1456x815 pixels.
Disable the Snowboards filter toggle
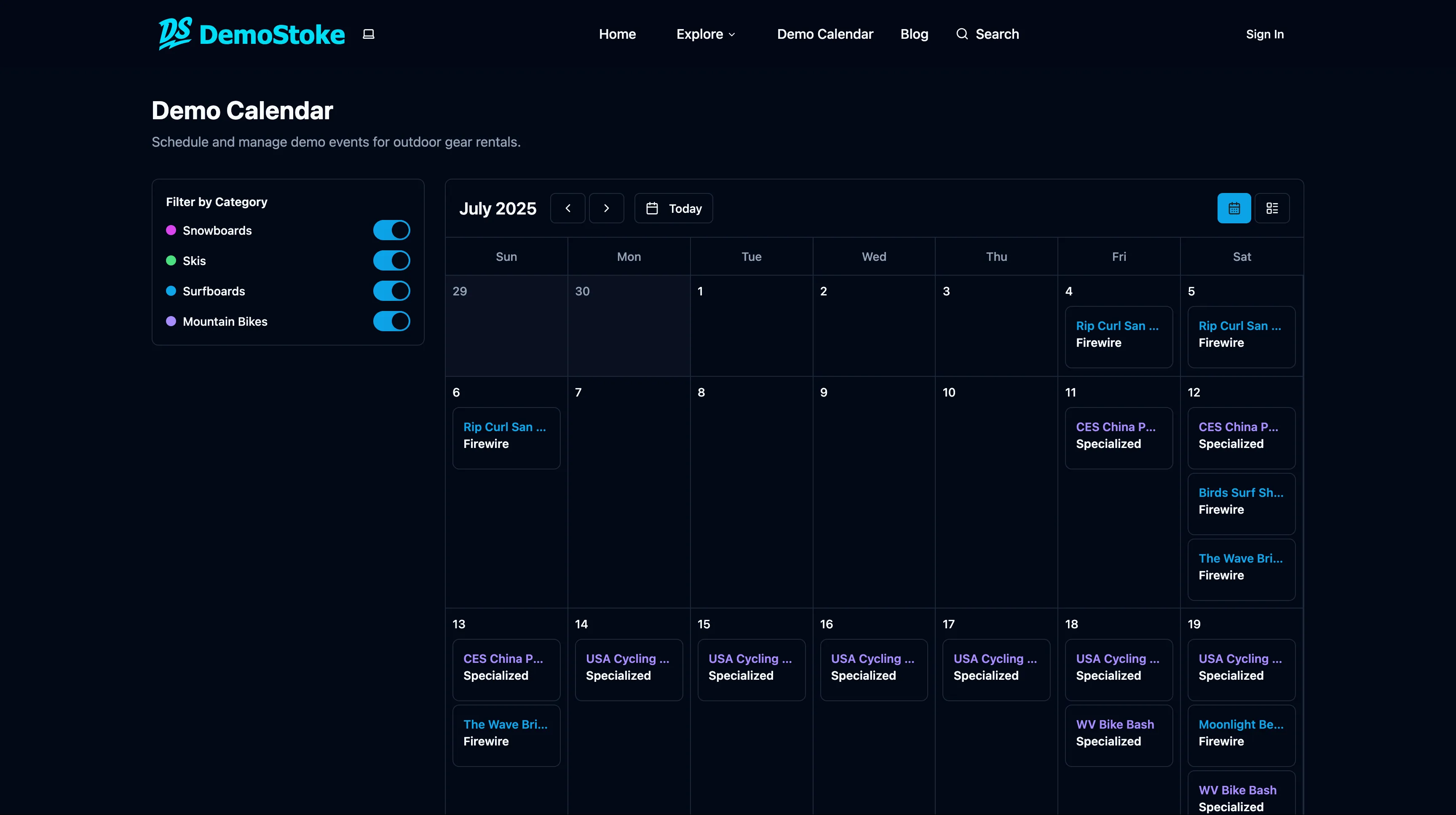[391, 230]
